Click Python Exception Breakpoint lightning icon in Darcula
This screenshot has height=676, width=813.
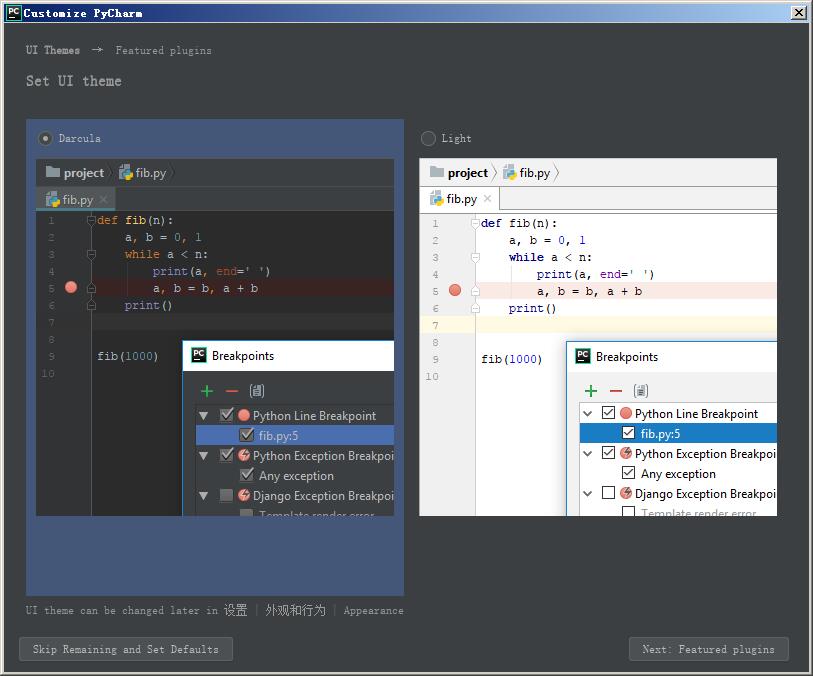pyautogui.click(x=244, y=455)
